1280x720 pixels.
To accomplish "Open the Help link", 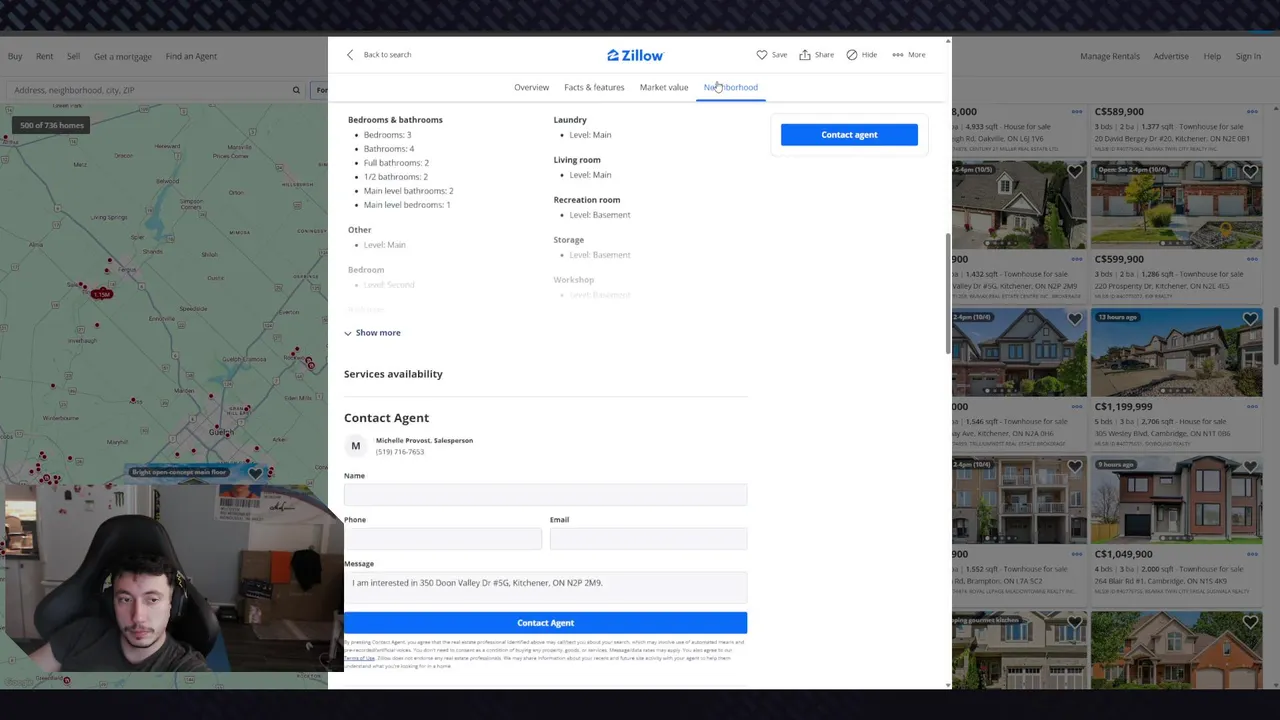I will [1212, 57].
